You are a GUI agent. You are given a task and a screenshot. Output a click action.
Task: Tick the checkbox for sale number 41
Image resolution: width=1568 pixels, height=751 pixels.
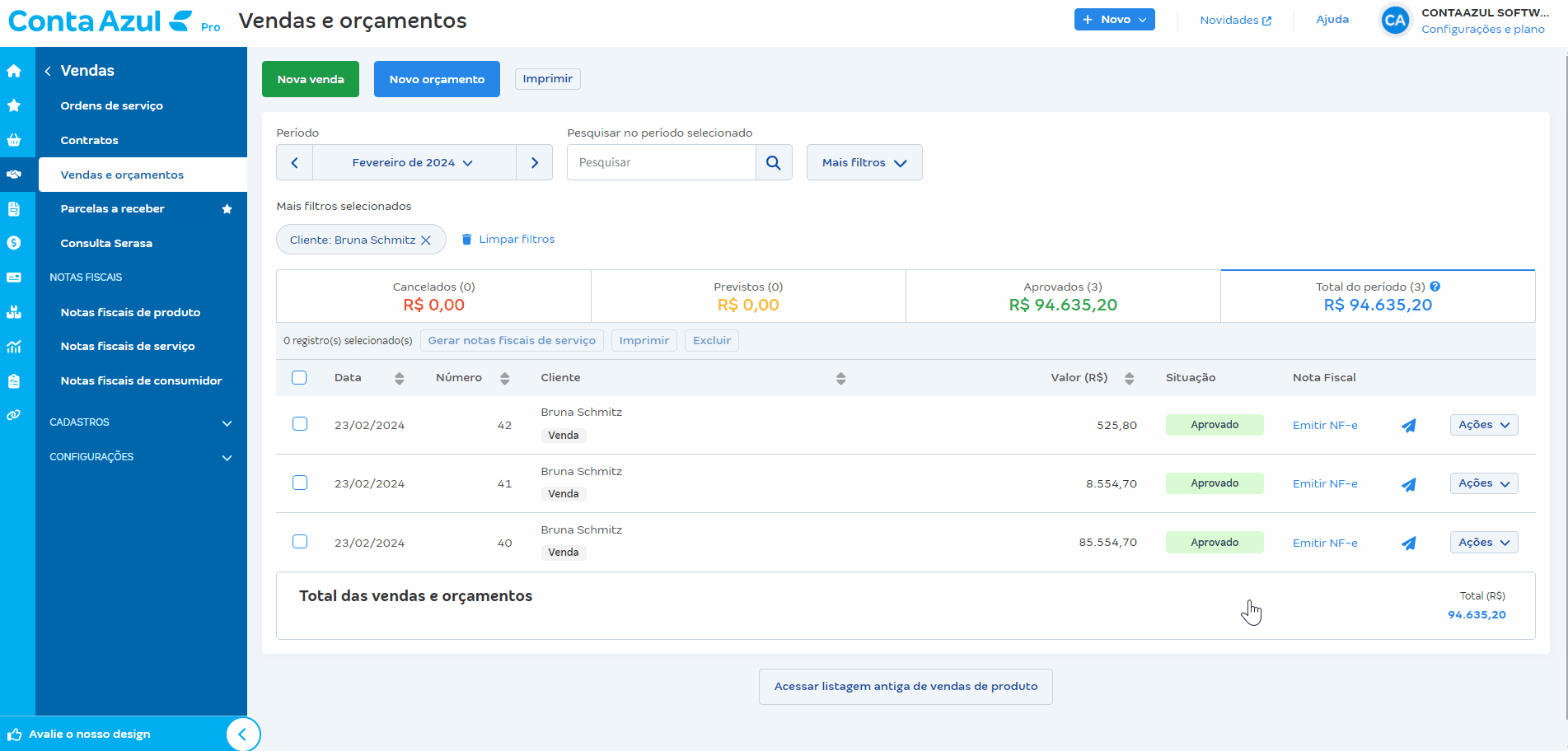[x=300, y=483]
